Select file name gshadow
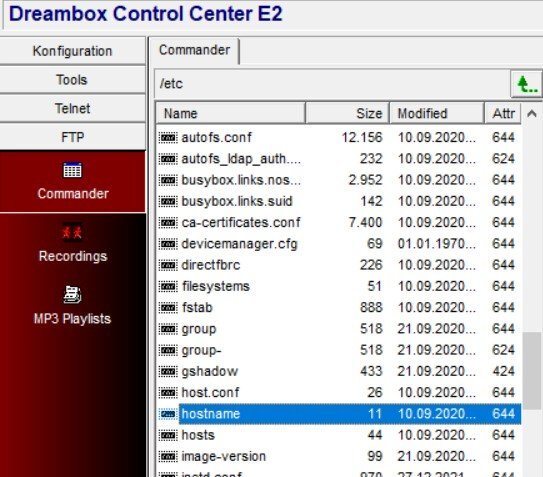Image resolution: width=543 pixels, height=477 pixels. tap(210, 372)
